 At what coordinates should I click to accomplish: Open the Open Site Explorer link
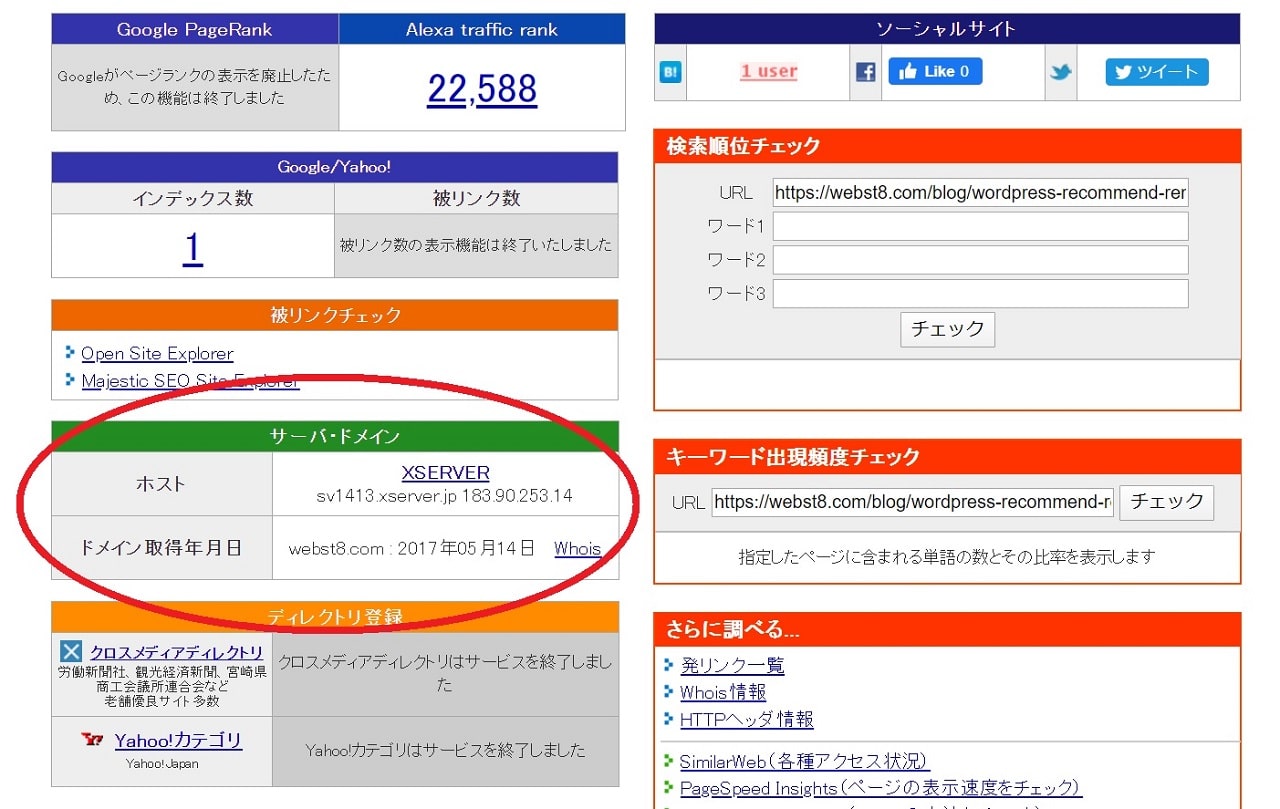click(157, 354)
